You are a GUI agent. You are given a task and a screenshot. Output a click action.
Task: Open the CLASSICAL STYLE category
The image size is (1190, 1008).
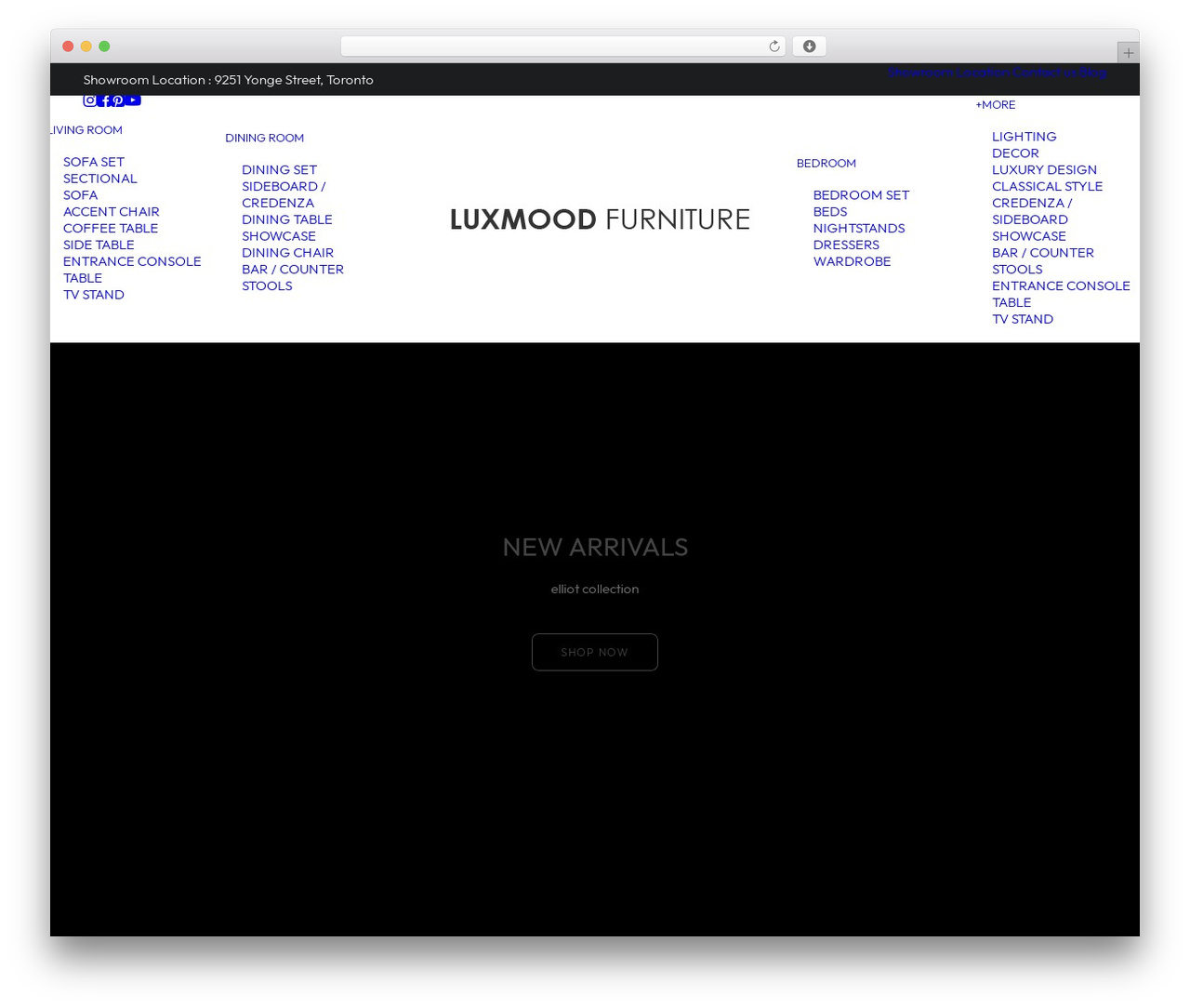tap(1047, 187)
